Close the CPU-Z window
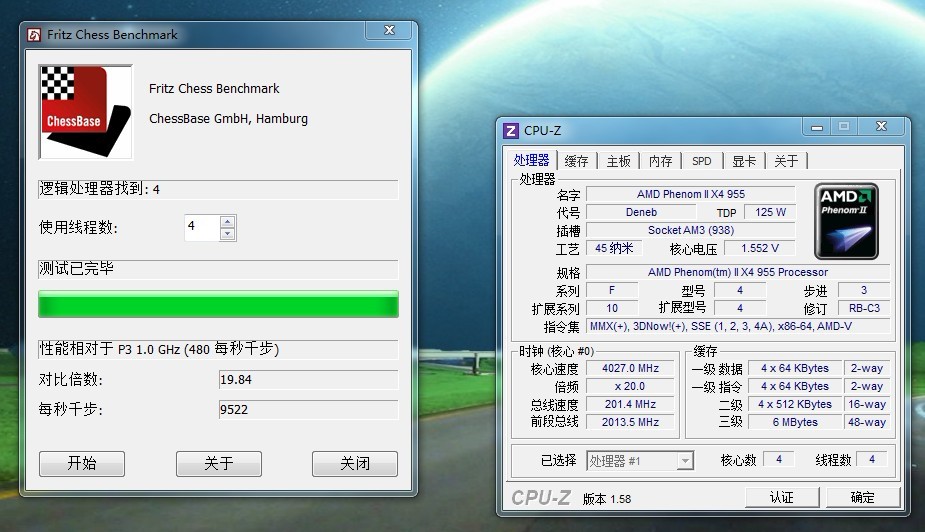 [881, 126]
